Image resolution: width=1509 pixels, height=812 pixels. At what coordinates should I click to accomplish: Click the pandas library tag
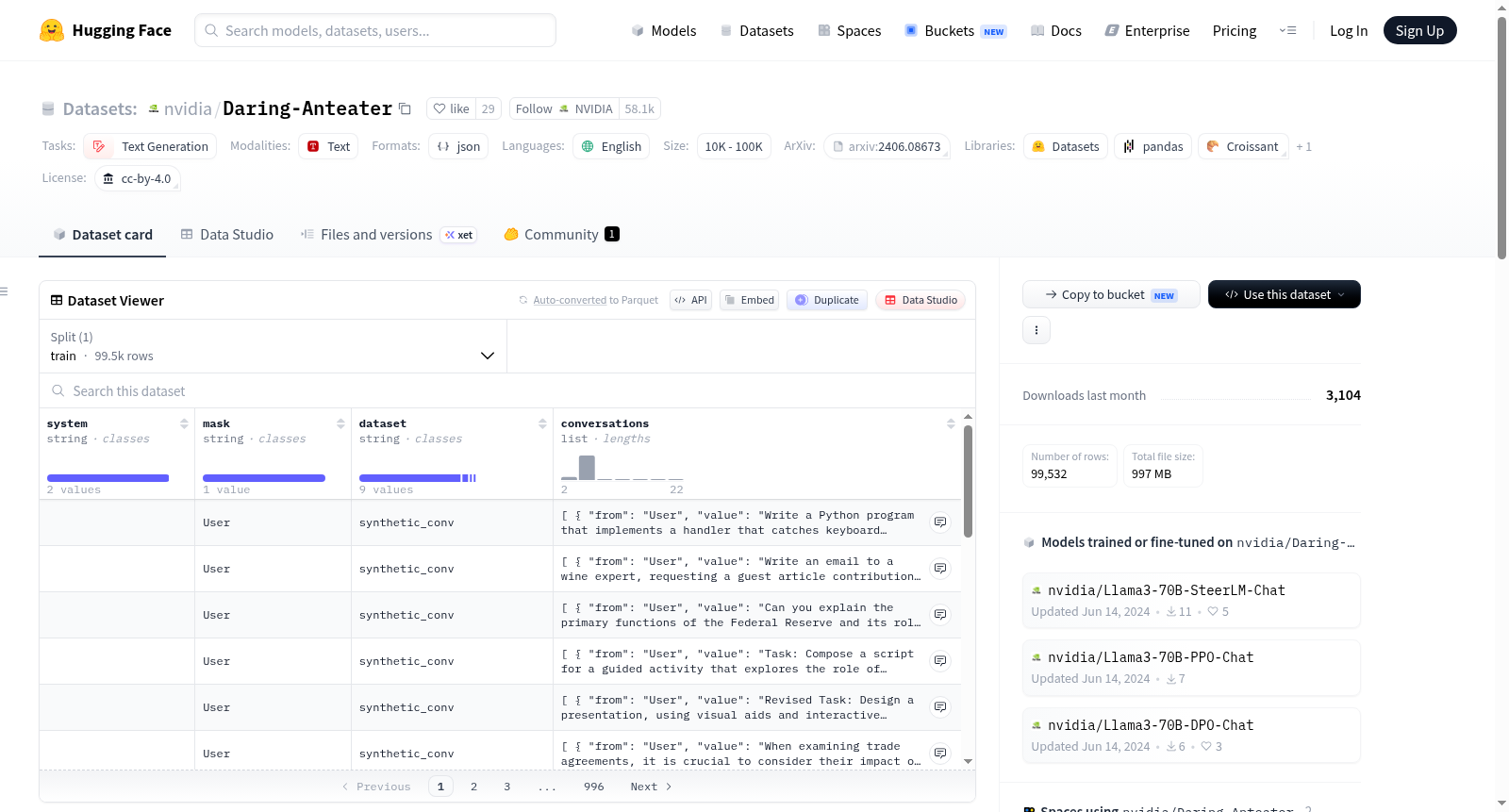coord(1152,146)
